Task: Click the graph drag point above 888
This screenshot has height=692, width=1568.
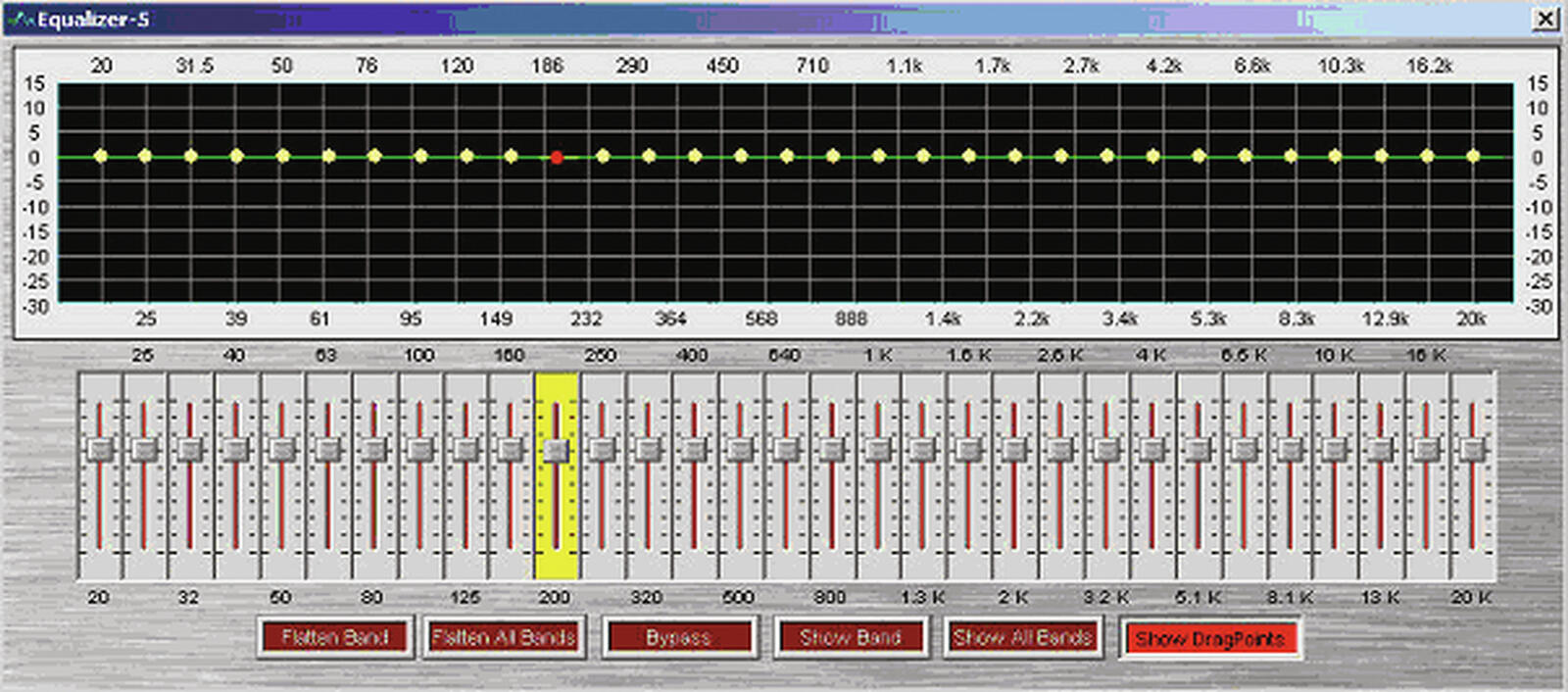Action: coord(878,156)
